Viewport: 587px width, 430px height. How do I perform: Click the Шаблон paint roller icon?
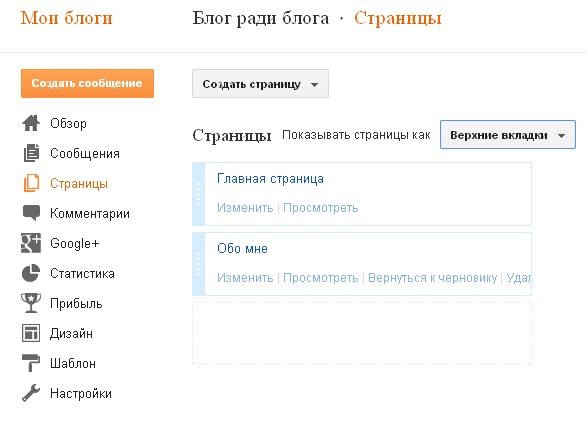(31, 363)
